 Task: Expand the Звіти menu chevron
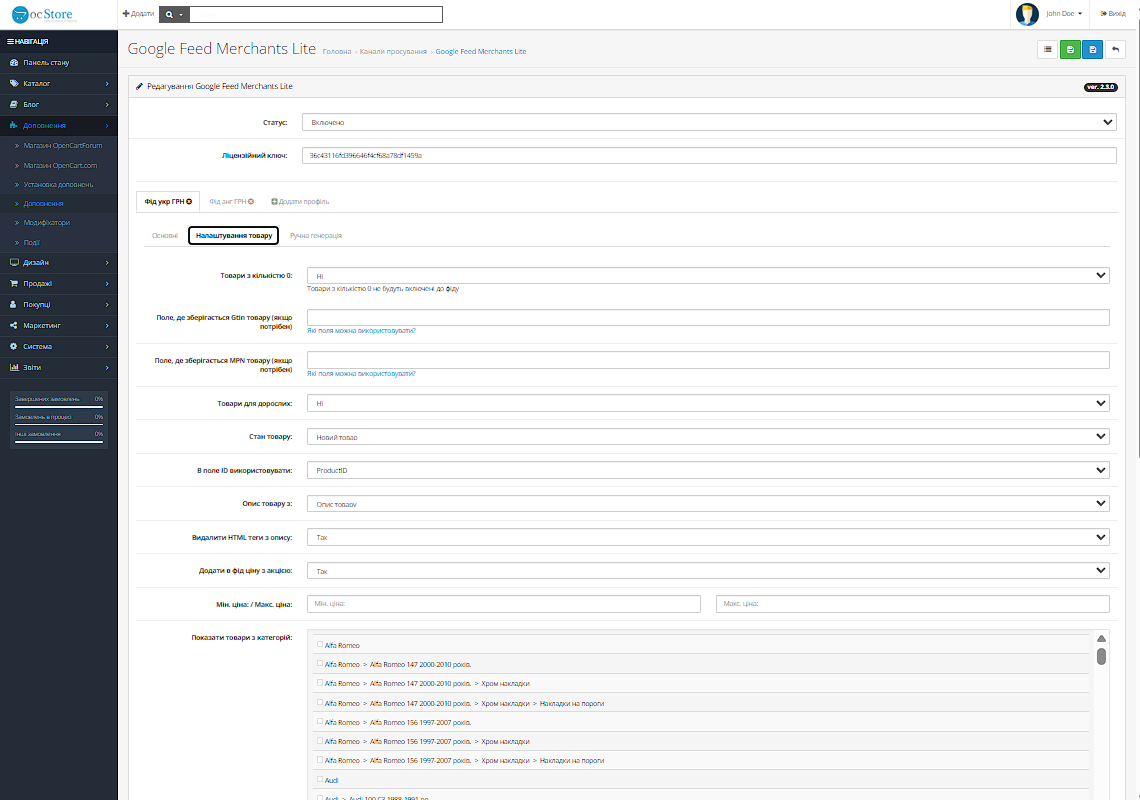(x=107, y=367)
